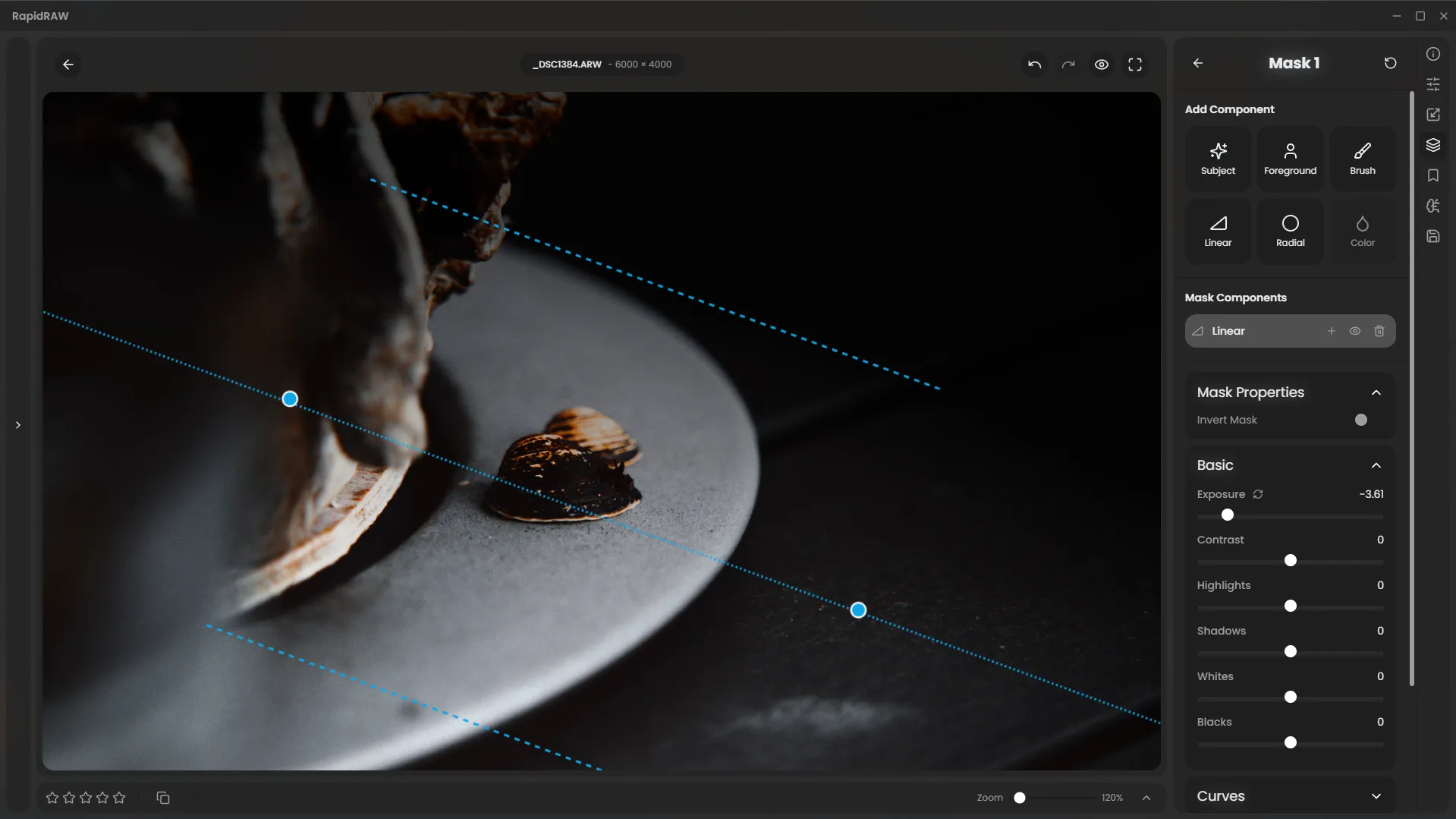The width and height of the screenshot is (1456, 819).
Task: Click the copy settings icon
Action: click(163, 798)
